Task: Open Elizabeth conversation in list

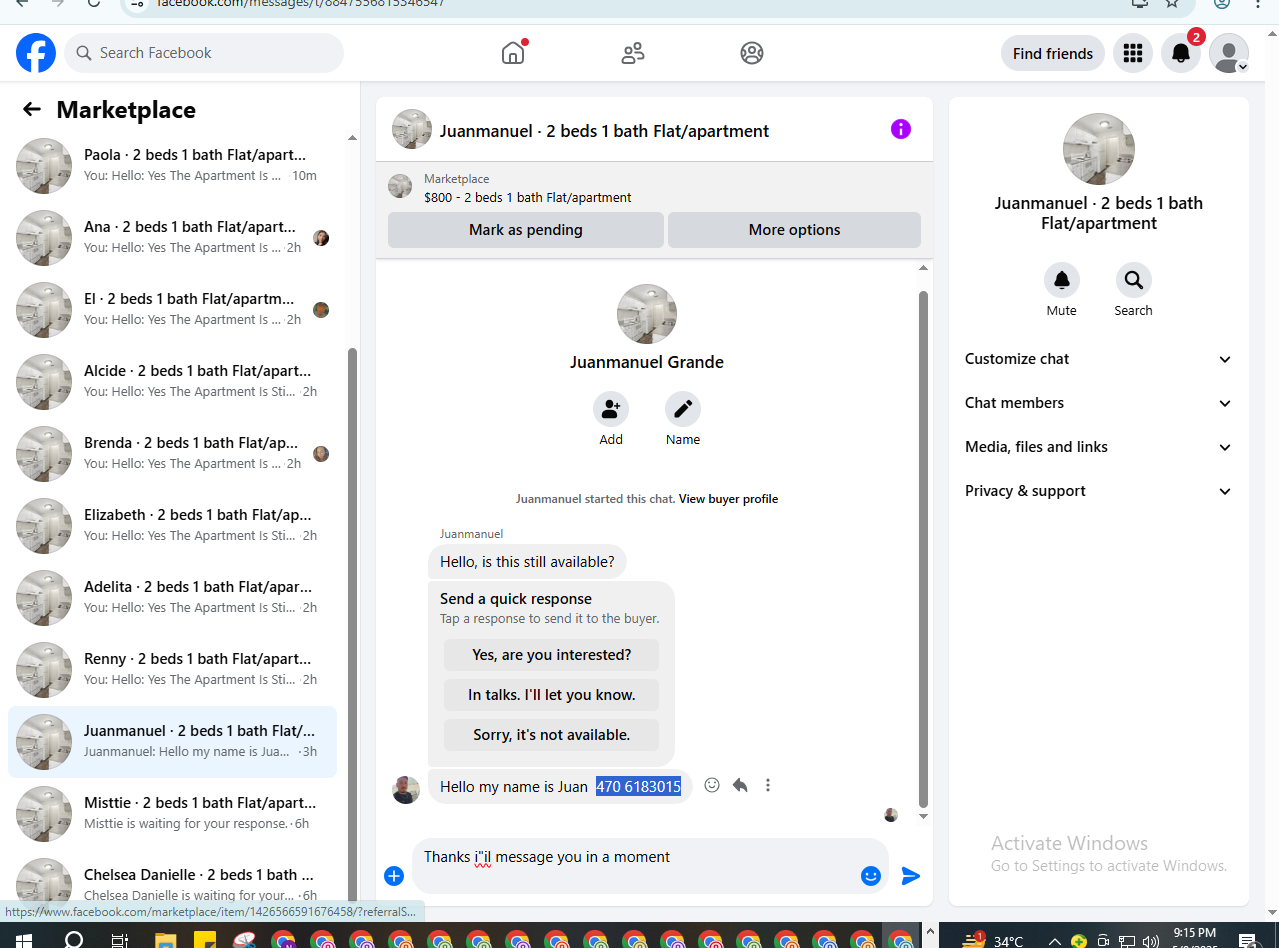Action: (x=172, y=526)
